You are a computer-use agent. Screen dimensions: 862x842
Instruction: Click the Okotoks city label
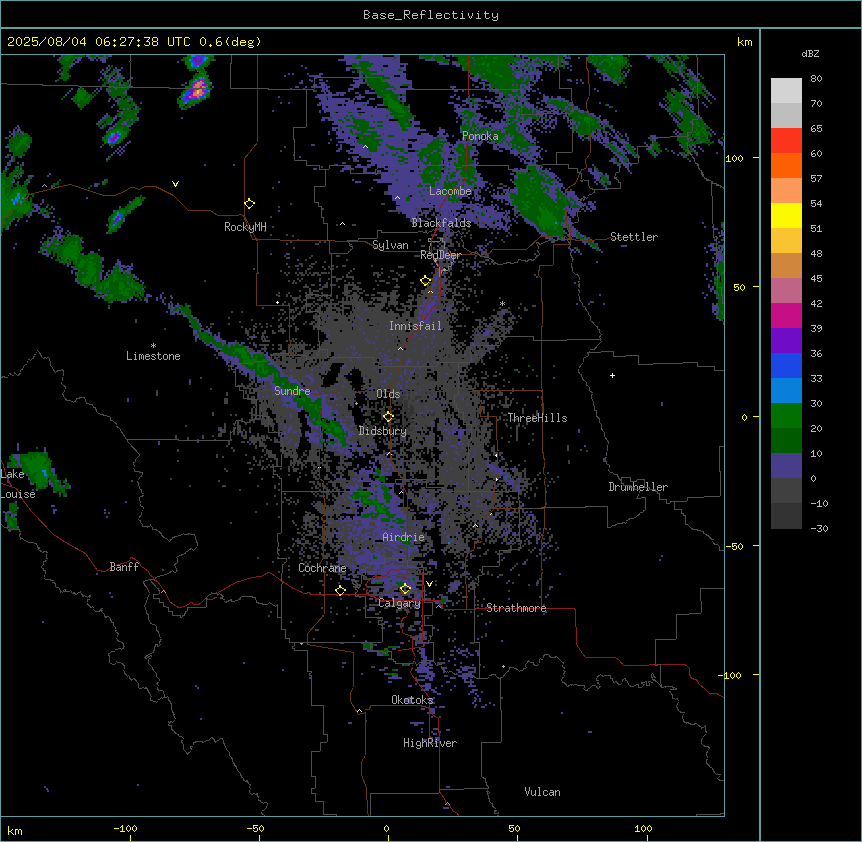tap(412, 700)
